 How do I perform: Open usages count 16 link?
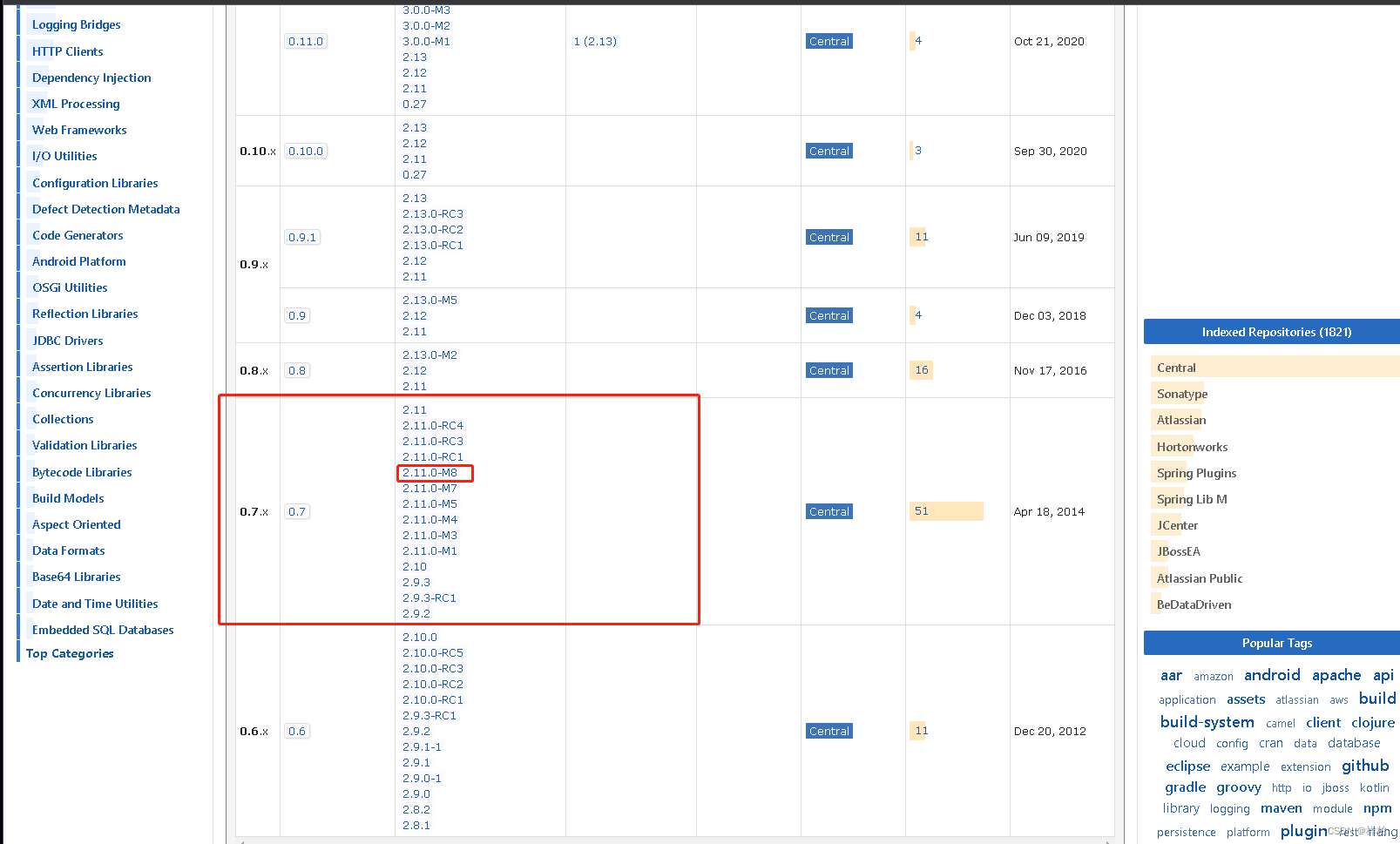(922, 370)
